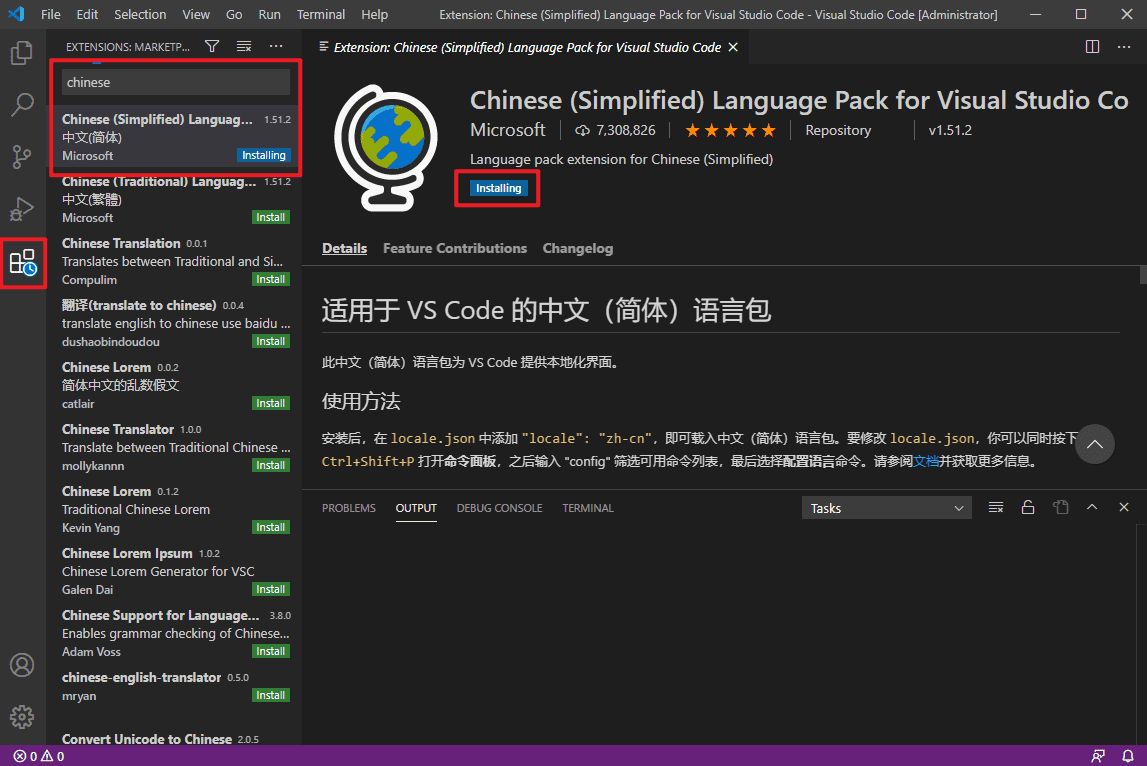Clear extensions search results icon
This screenshot has width=1147, height=766.
244,46
